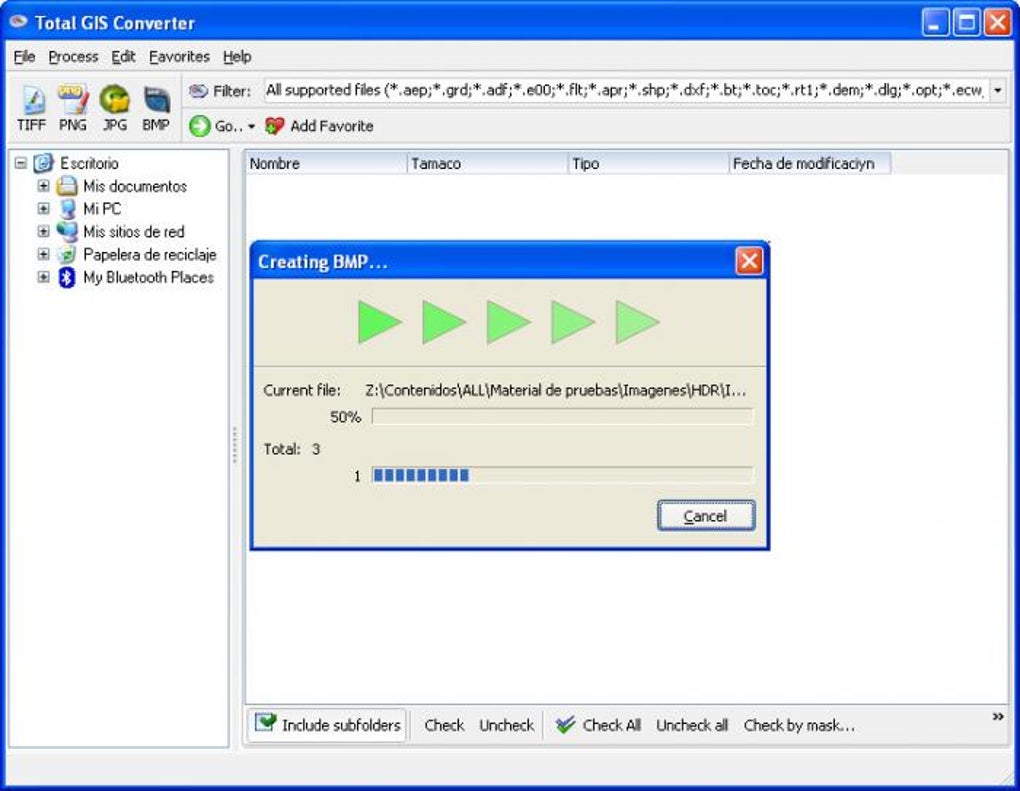Expand the Mi PC tree node
The image size is (1020, 791).
pyautogui.click(x=44, y=209)
